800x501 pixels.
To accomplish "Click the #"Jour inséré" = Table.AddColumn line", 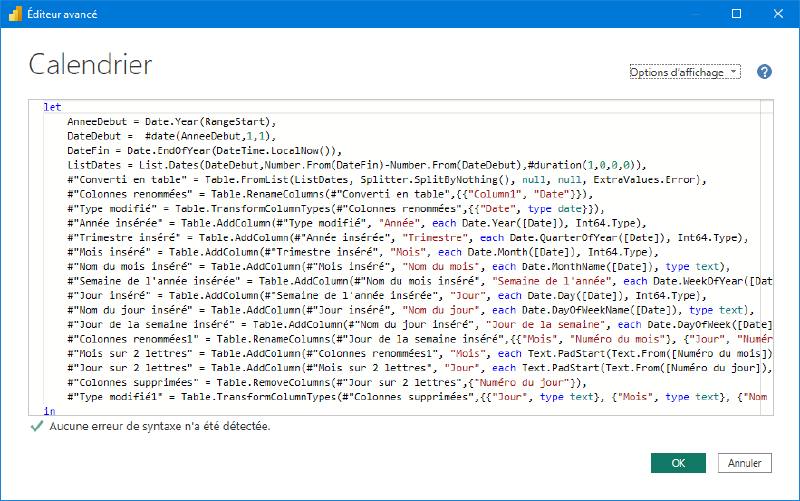I will 387,295.
